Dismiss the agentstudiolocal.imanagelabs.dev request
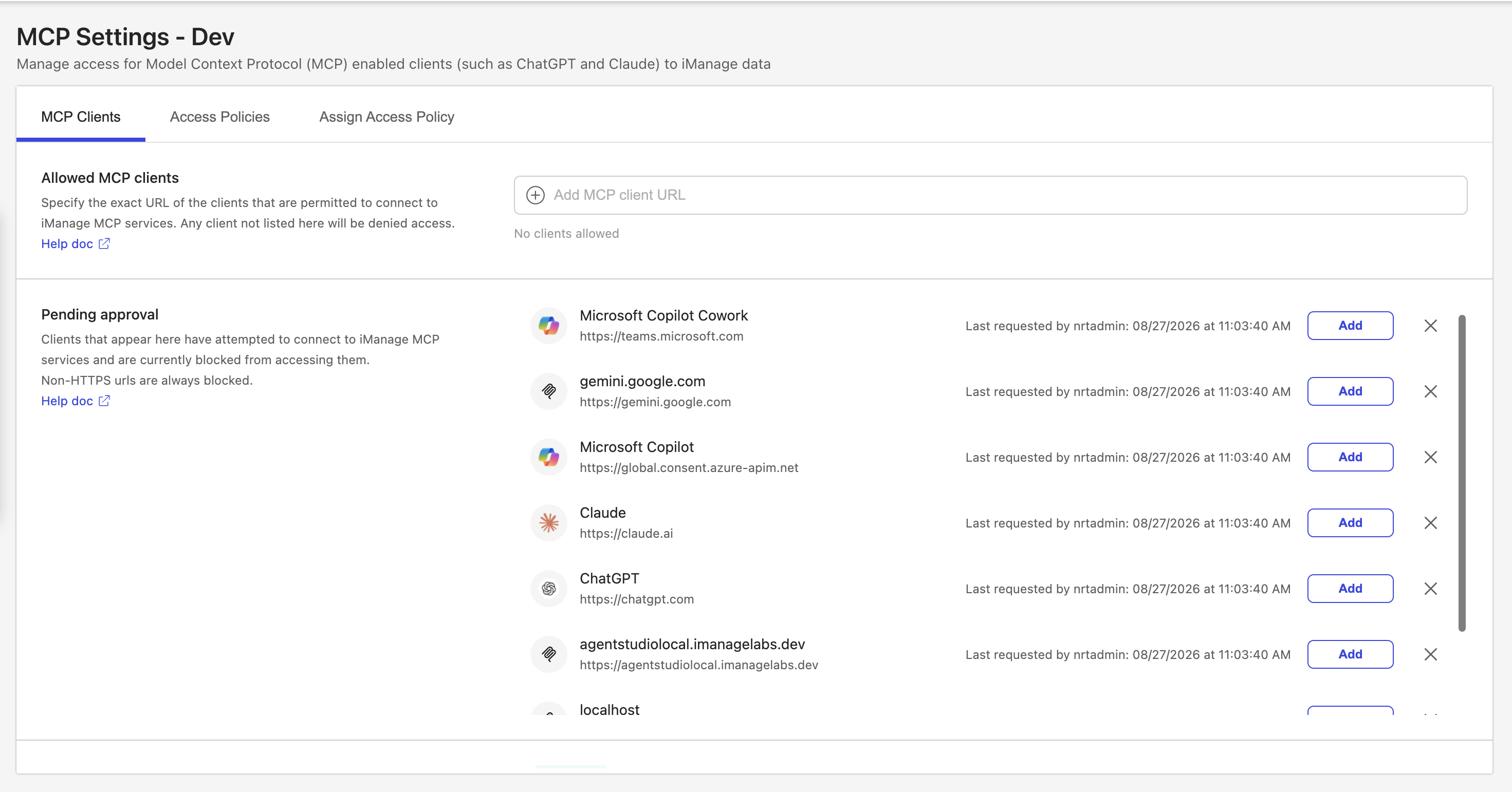The height and width of the screenshot is (792, 1512). (1430, 654)
